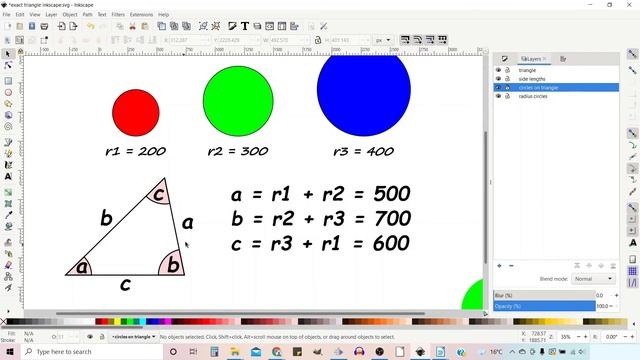Click the Import icon
Image resolution: width=640 pixels, height=360 pixels.
[x=62, y=27]
